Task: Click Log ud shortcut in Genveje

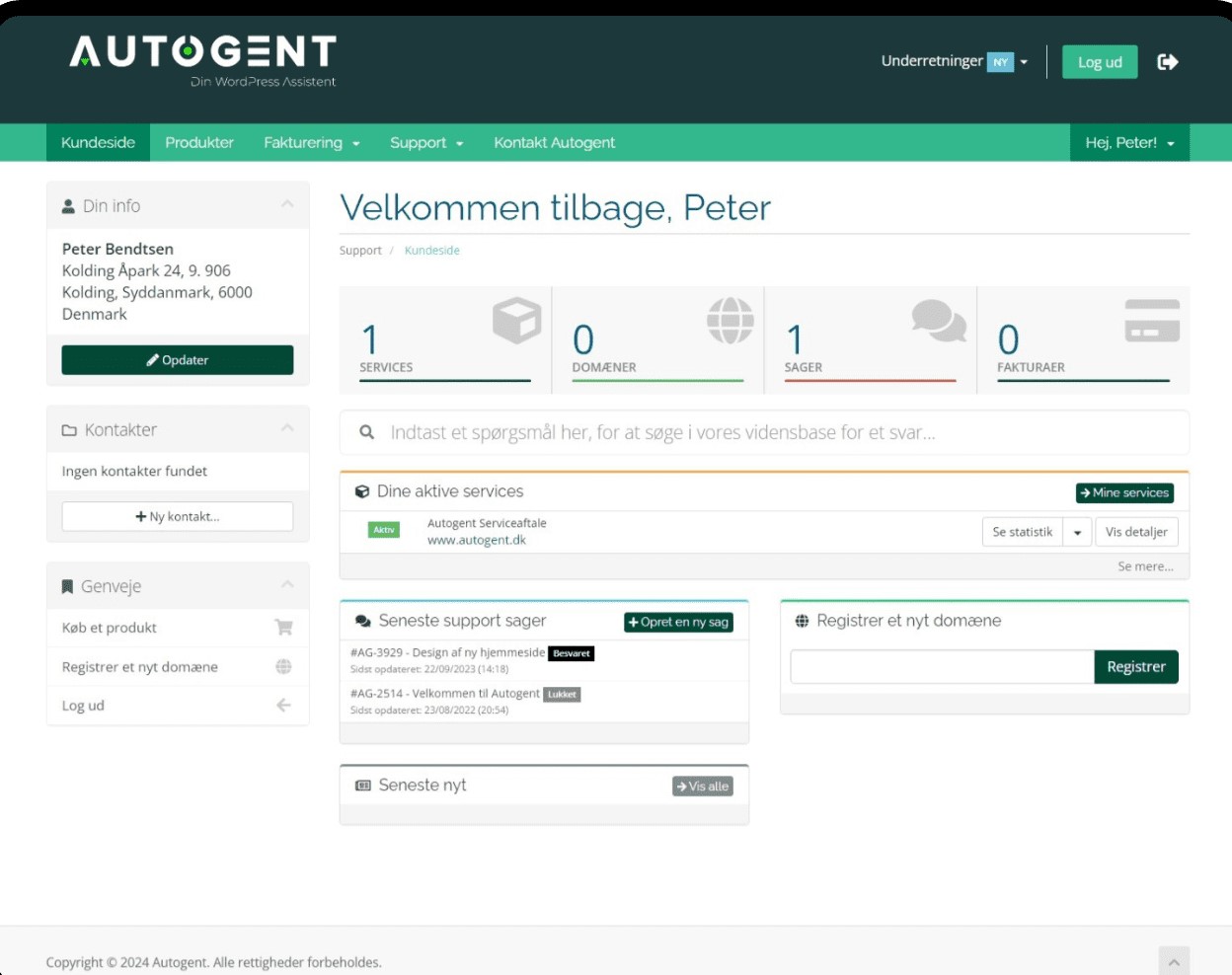Action: point(178,706)
